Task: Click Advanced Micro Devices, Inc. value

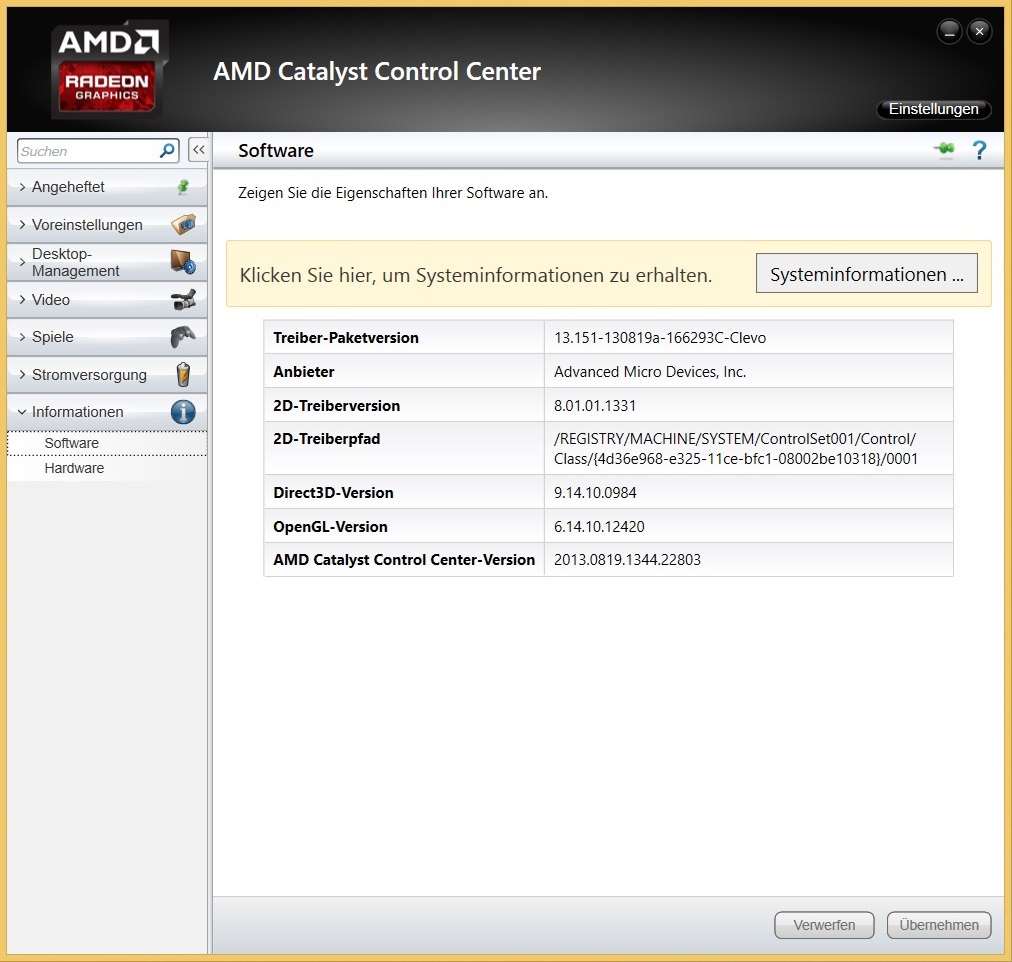Action: (x=650, y=372)
